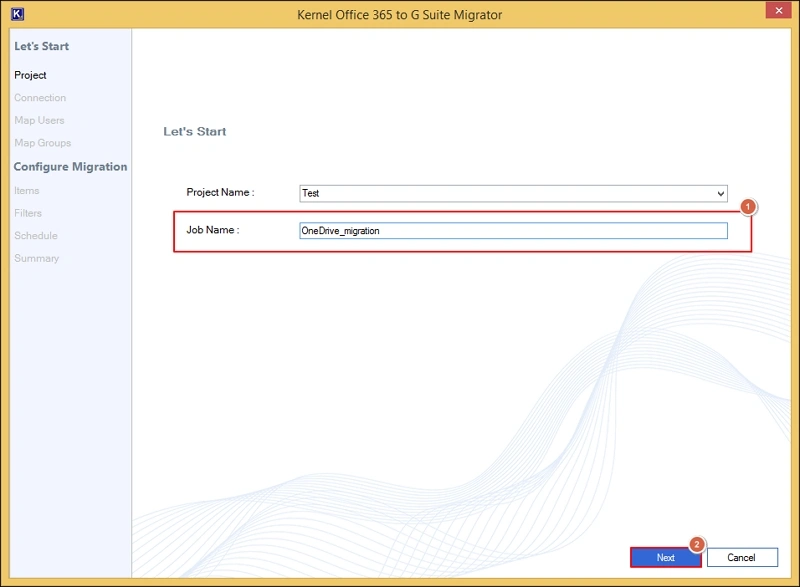View the Summary step
This screenshot has height=587, width=800.
[x=36, y=258]
